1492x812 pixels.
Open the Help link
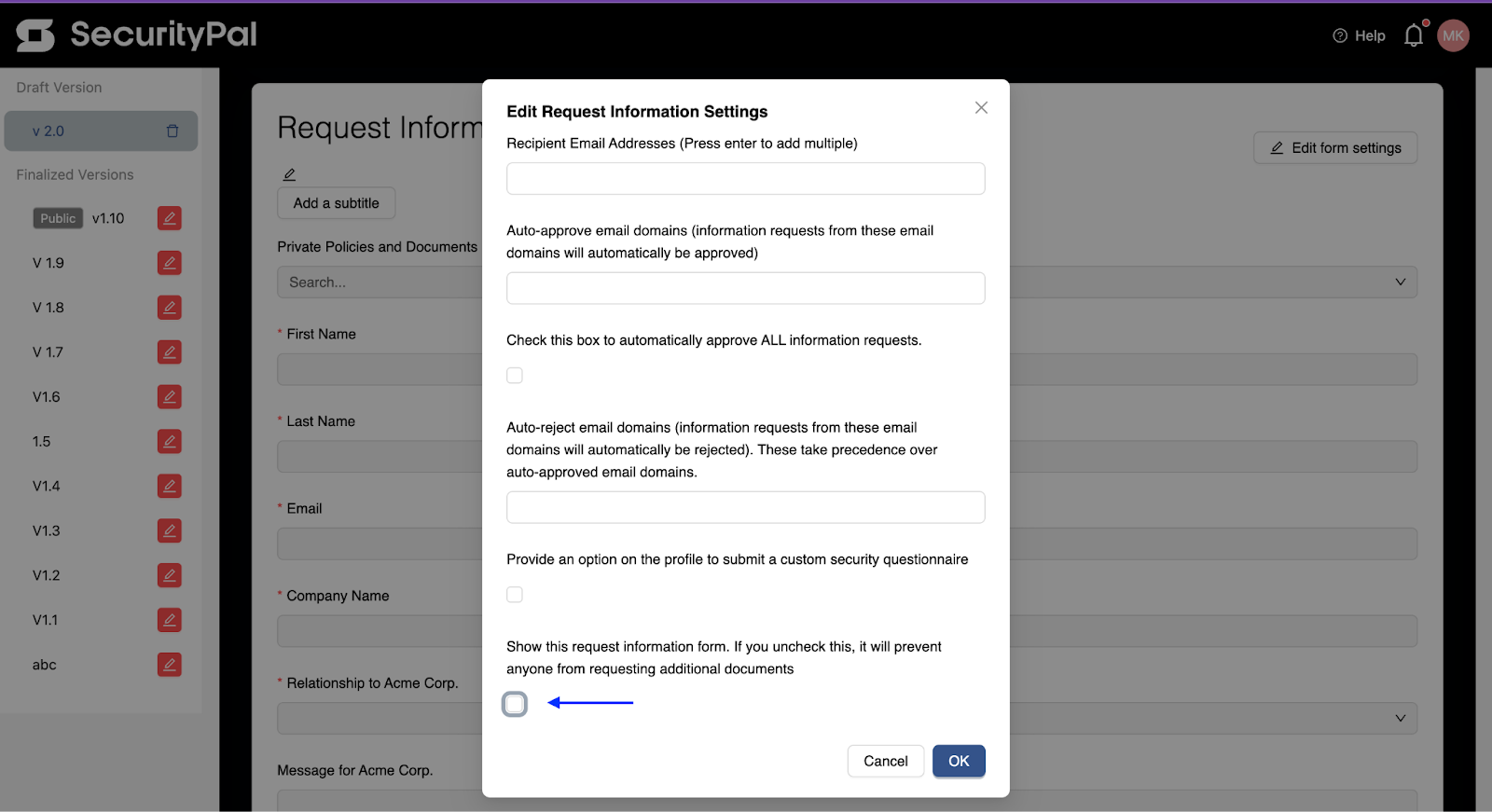pyautogui.click(x=1359, y=35)
